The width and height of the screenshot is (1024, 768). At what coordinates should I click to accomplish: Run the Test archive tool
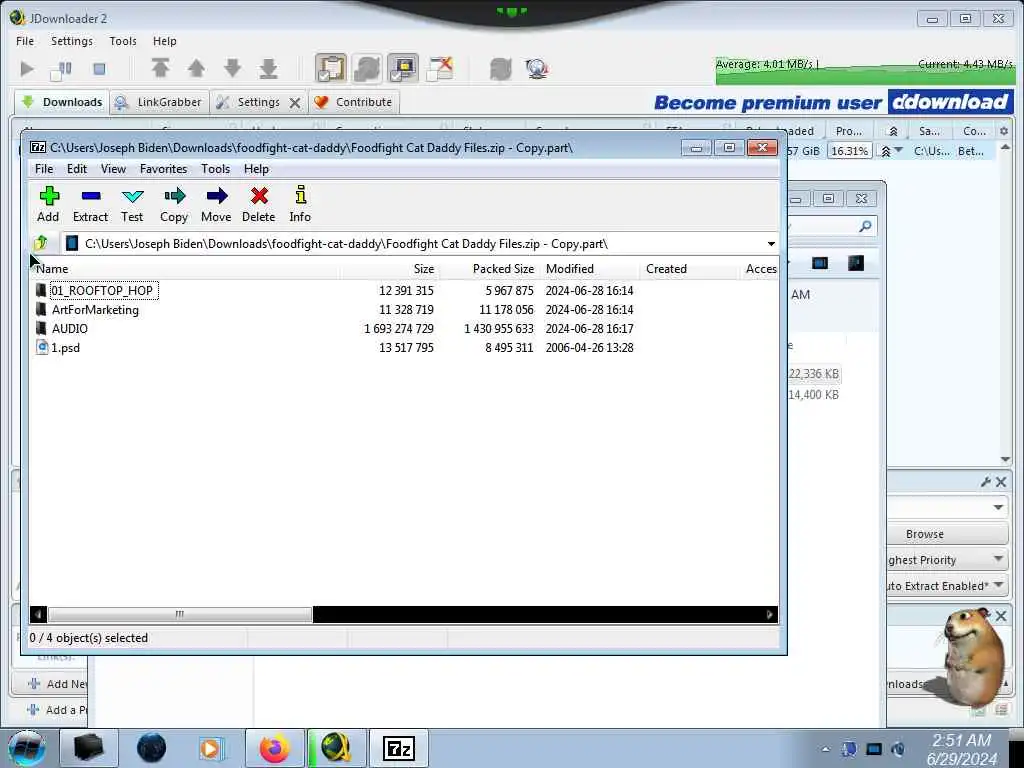click(132, 204)
